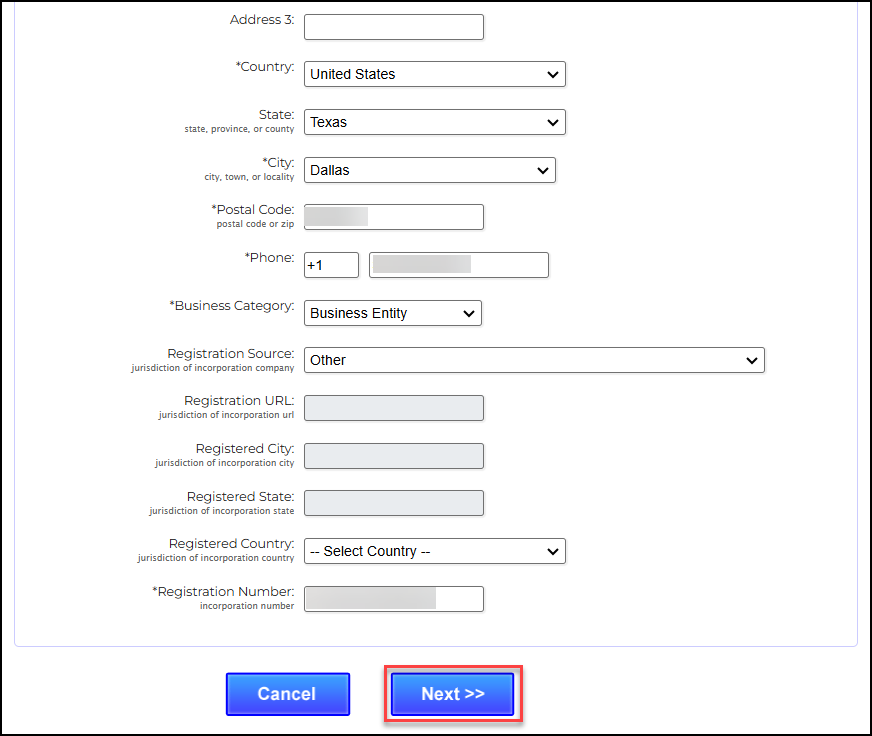Open the Registered Country Select Country dropdown
Viewport: 872px width, 736px height.
434,551
